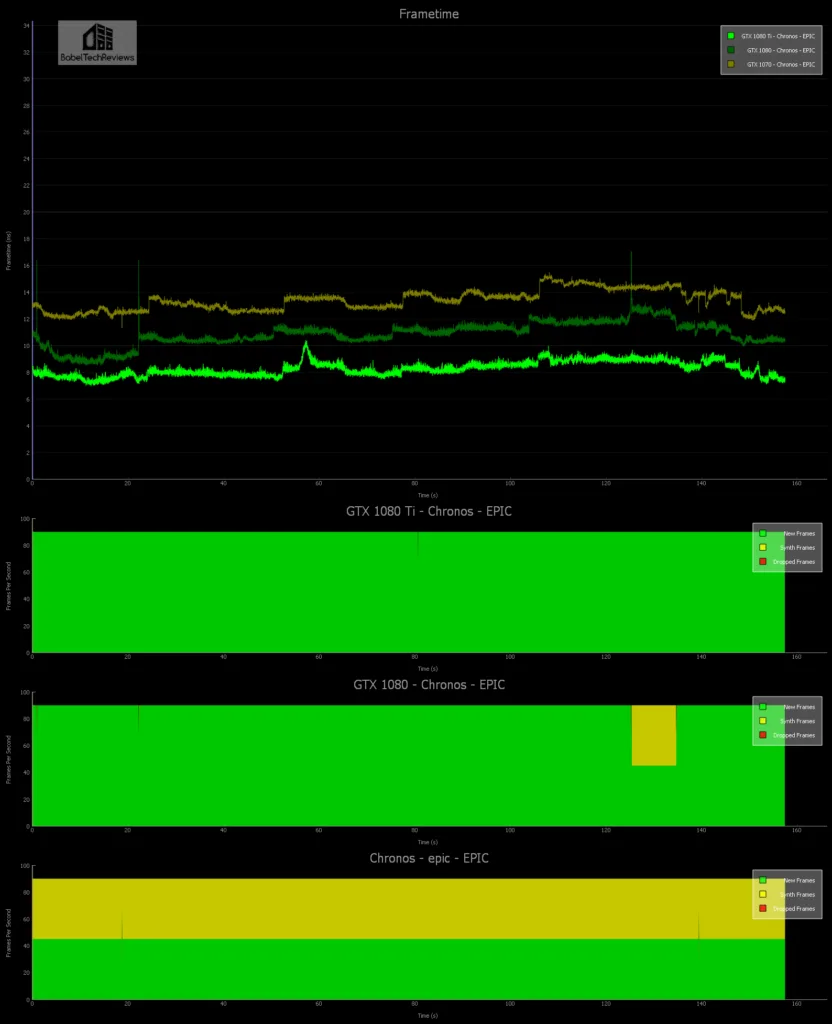The height and width of the screenshot is (1024, 832).
Task: Click the Dropped Frames swatch in GTX 1080 chart
Action: (762, 735)
